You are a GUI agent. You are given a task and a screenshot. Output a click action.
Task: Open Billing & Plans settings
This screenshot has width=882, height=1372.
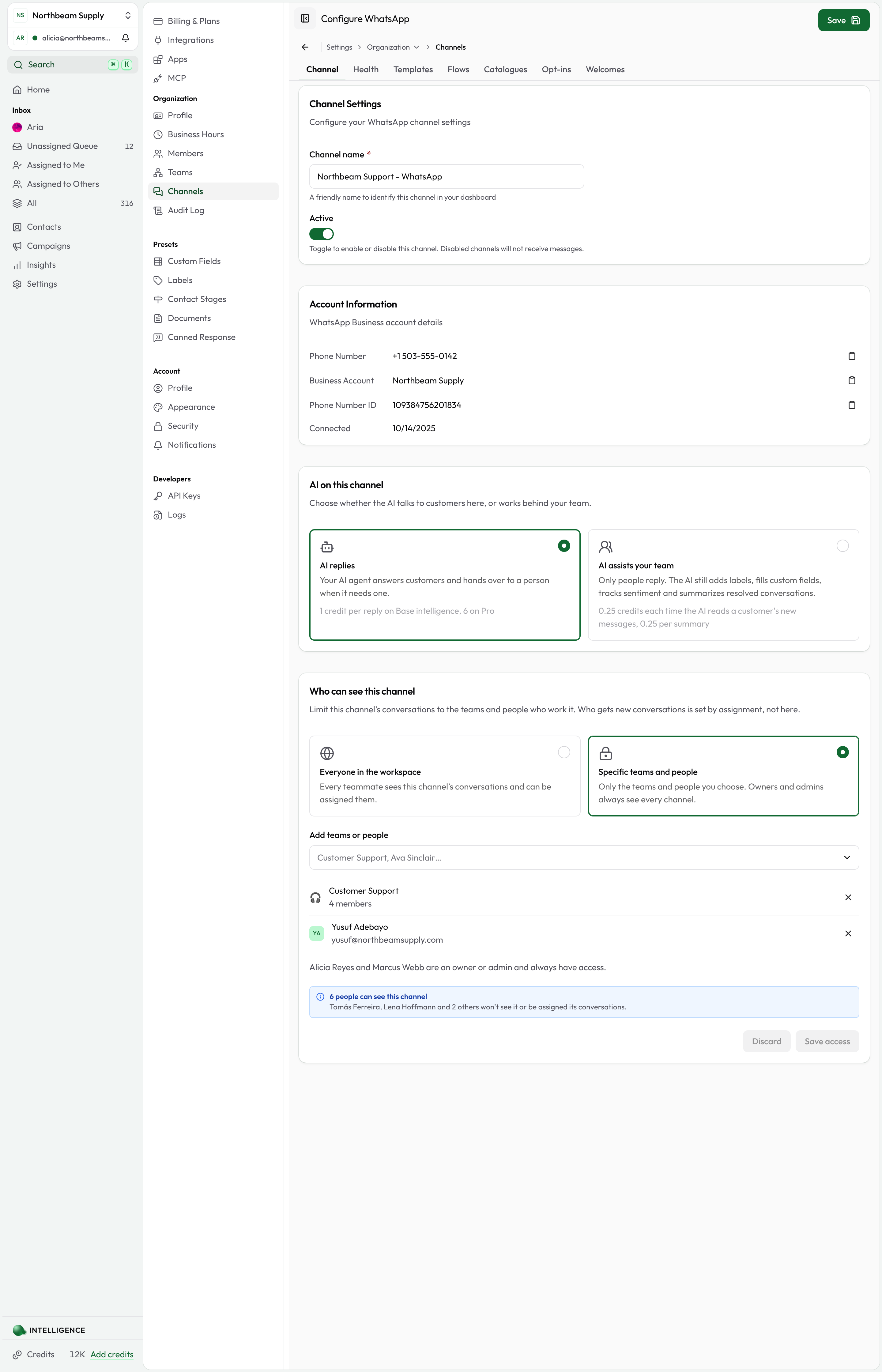213,21
